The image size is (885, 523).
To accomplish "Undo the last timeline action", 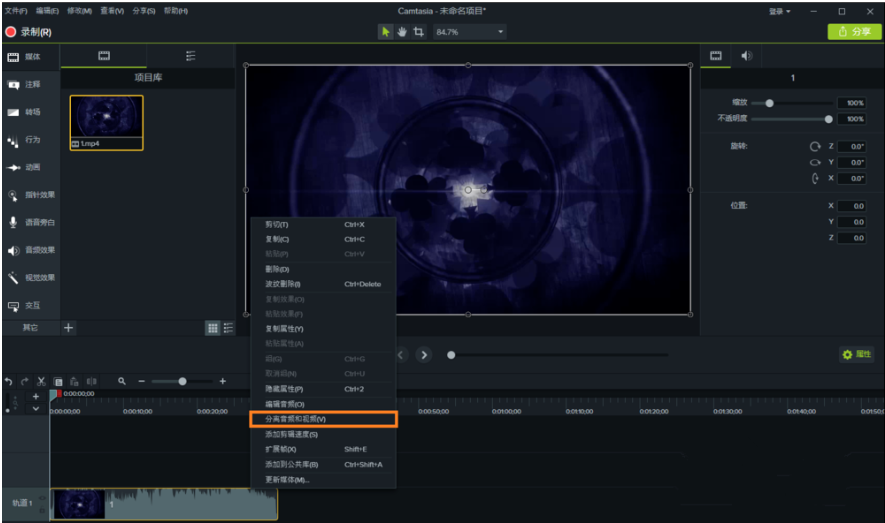I will [x=8, y=381].
